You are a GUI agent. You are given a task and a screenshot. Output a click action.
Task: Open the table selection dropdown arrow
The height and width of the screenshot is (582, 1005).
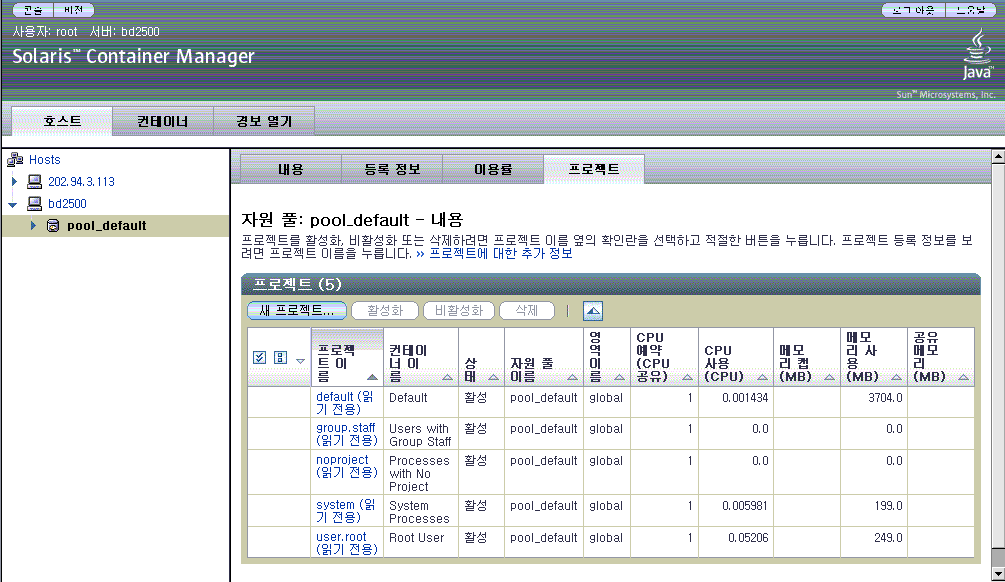[300, 361]
